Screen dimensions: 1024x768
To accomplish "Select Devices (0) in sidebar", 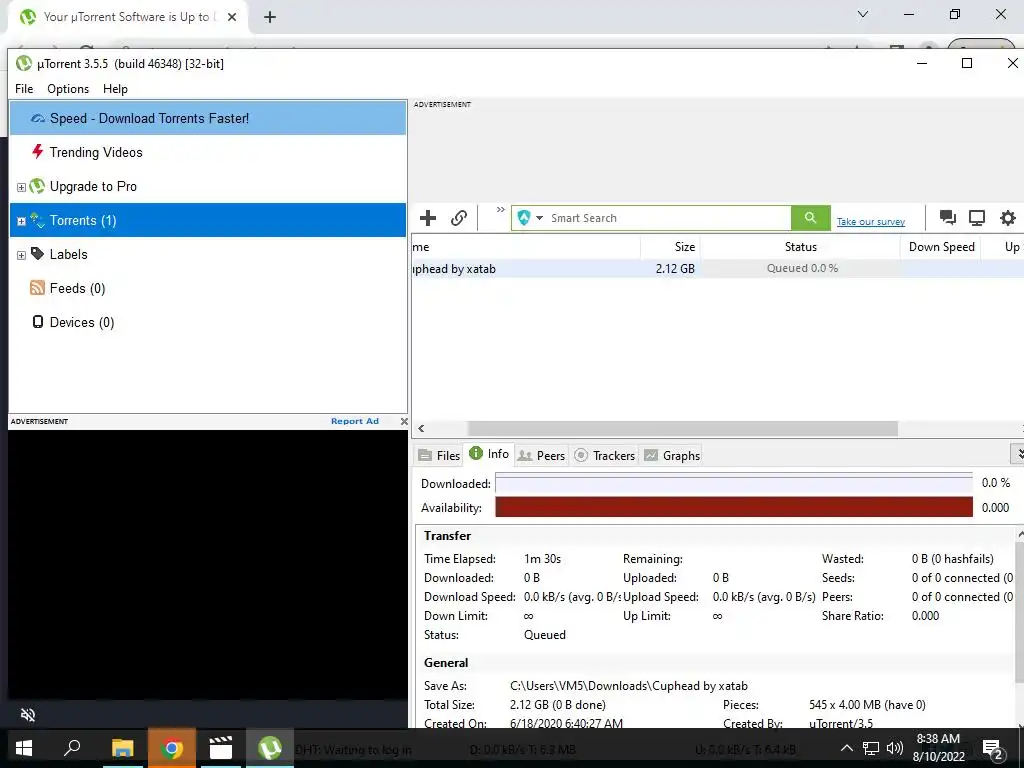I will click(x=208, y=322).
